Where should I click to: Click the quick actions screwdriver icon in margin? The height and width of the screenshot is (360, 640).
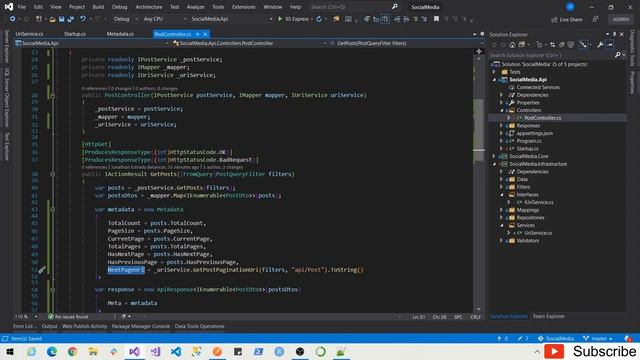42,270
